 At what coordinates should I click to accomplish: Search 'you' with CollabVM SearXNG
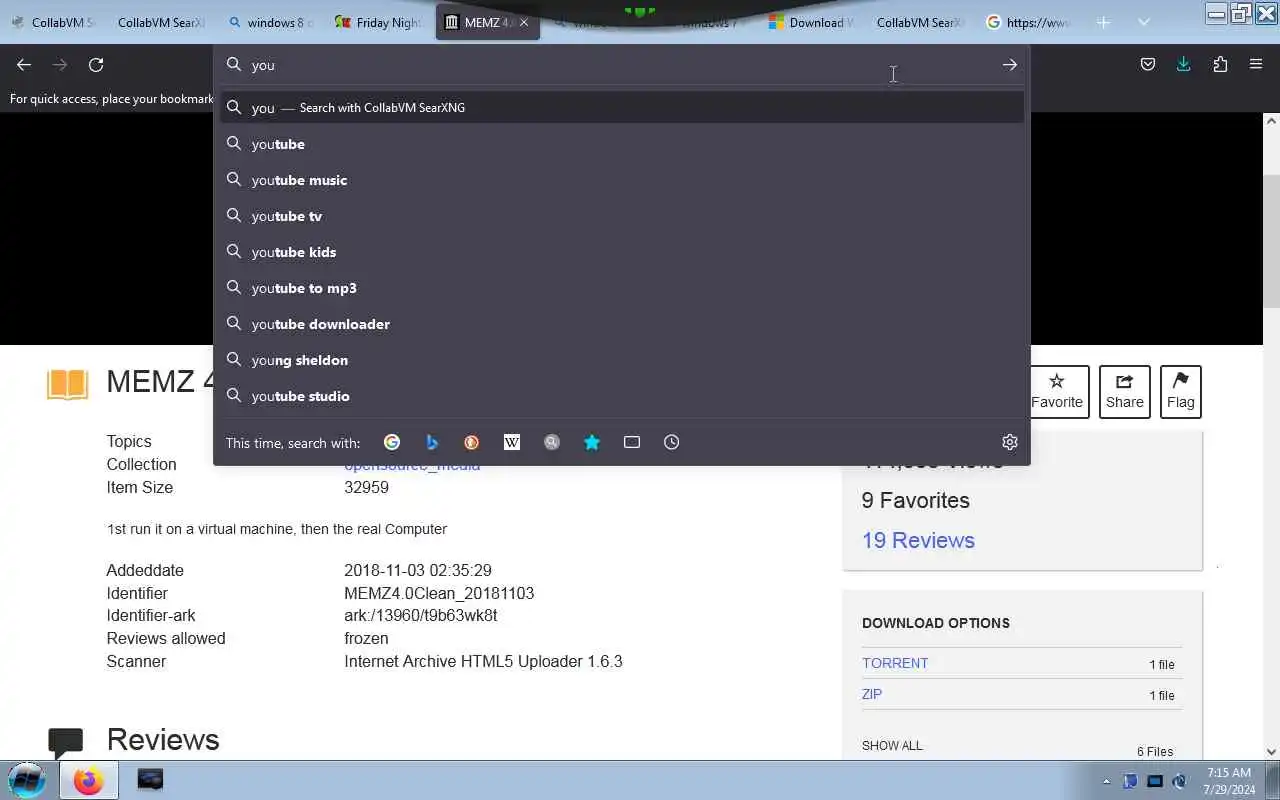tap(622, 107)
